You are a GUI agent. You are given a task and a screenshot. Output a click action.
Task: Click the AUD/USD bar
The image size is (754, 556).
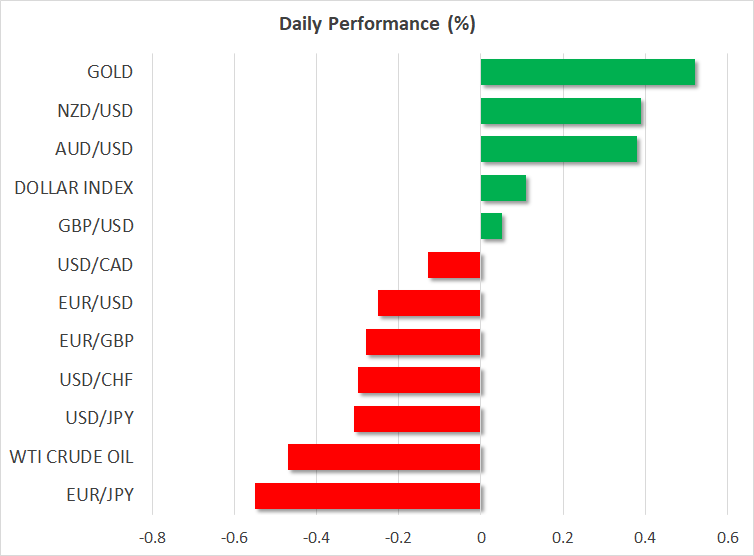pos(558,150)
